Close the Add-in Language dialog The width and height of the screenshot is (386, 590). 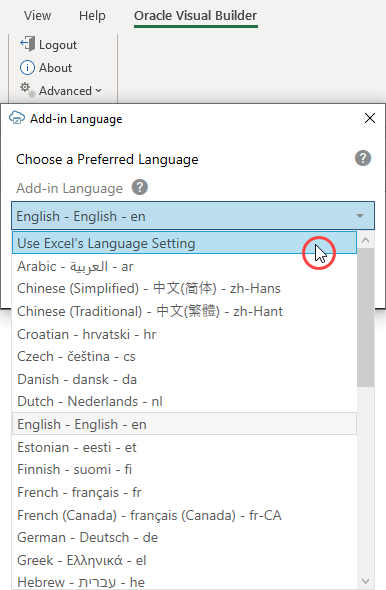[x=370, y=118]
